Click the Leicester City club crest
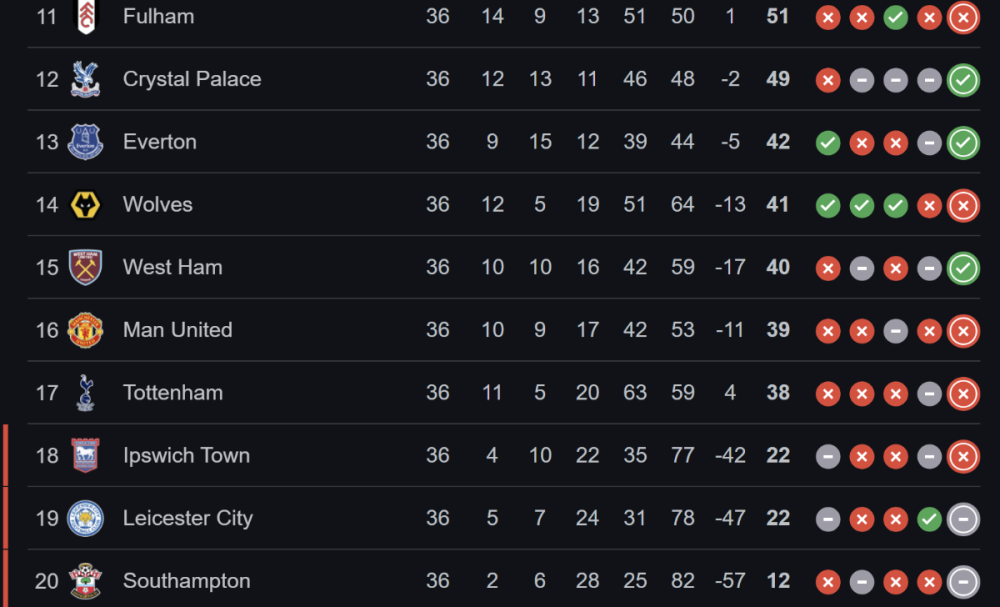1000x607 pixels. 85,518
